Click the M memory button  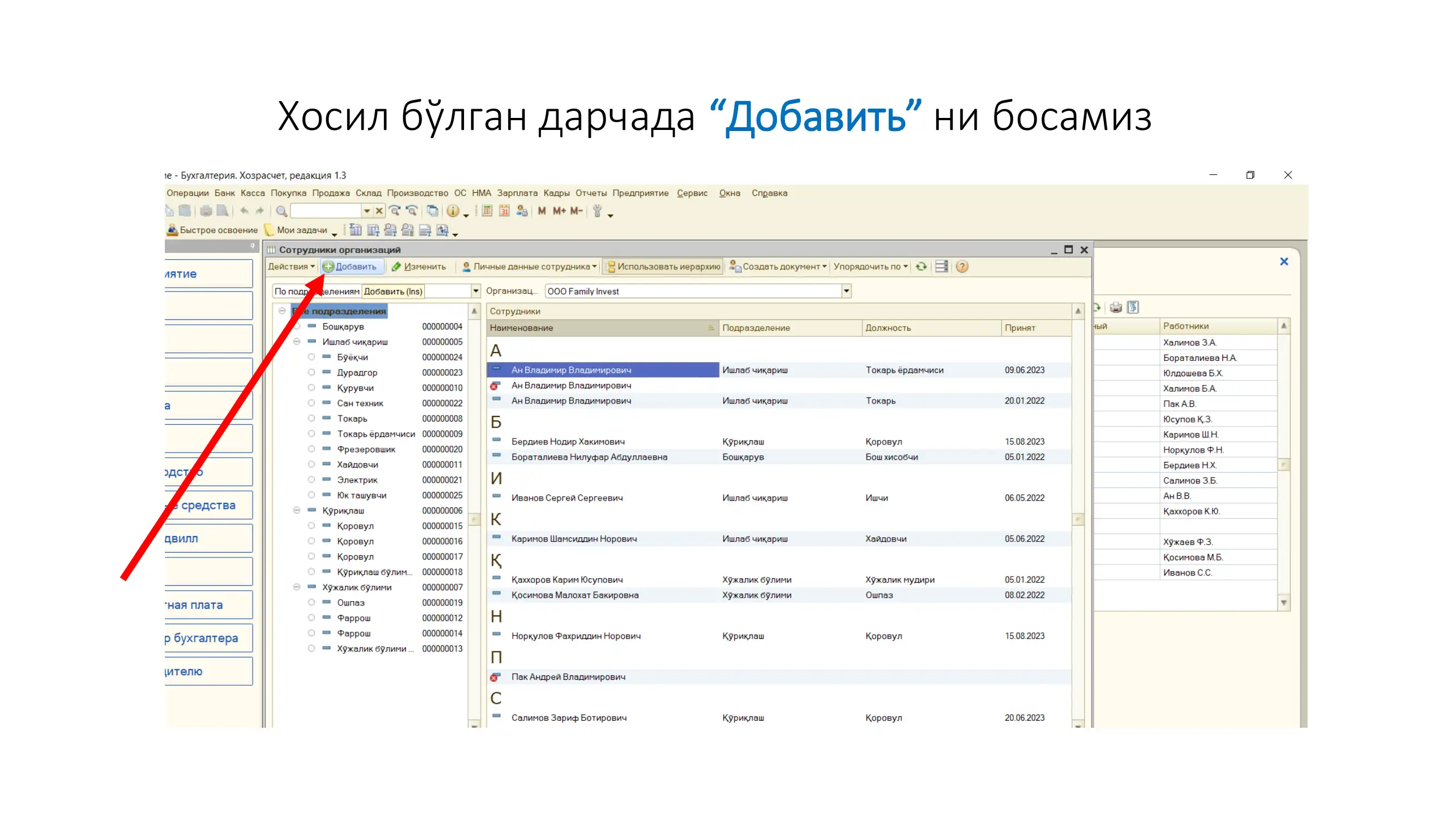point(542,211)
